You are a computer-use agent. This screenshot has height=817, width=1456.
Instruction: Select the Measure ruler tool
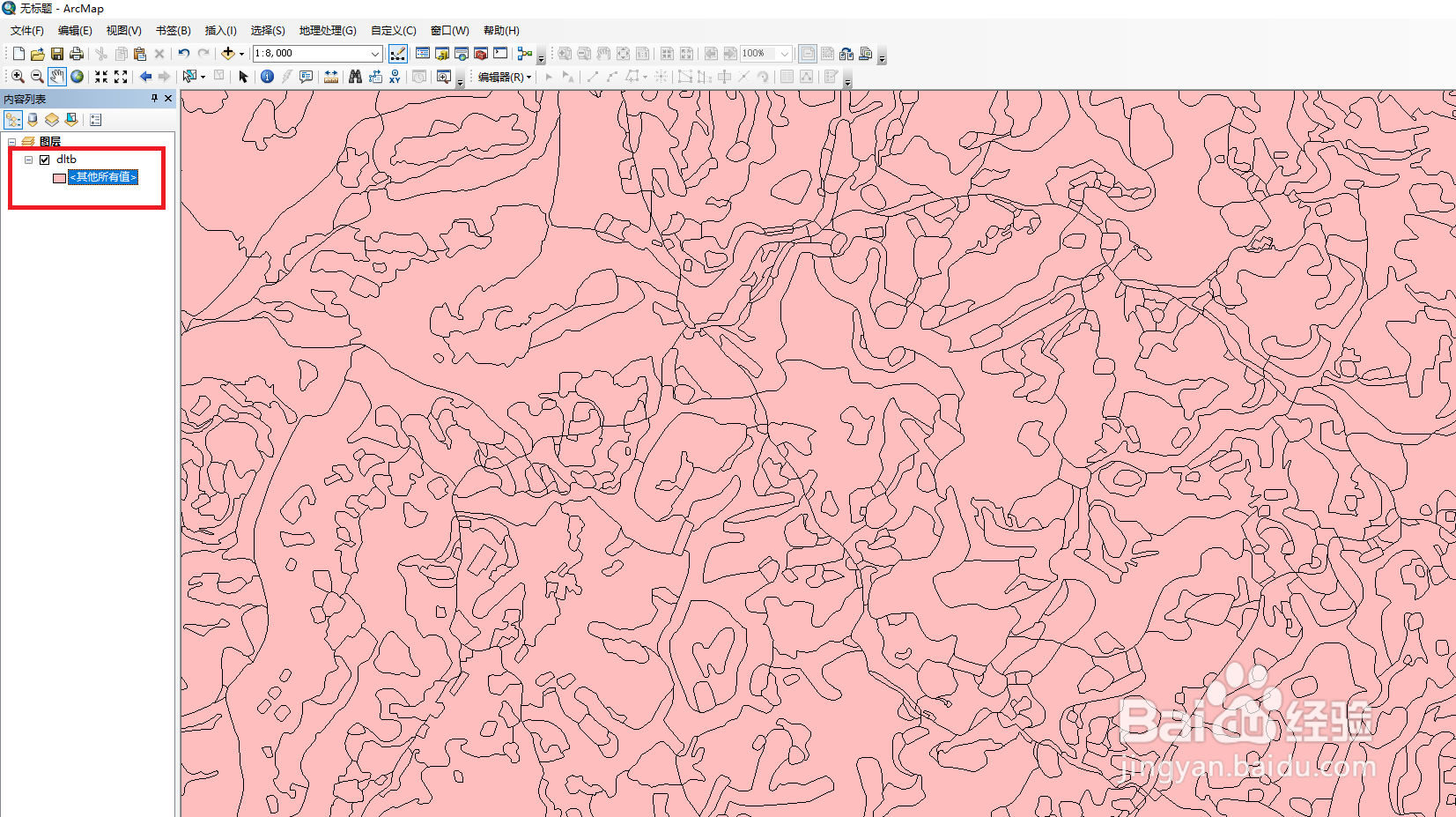point(331,77)
